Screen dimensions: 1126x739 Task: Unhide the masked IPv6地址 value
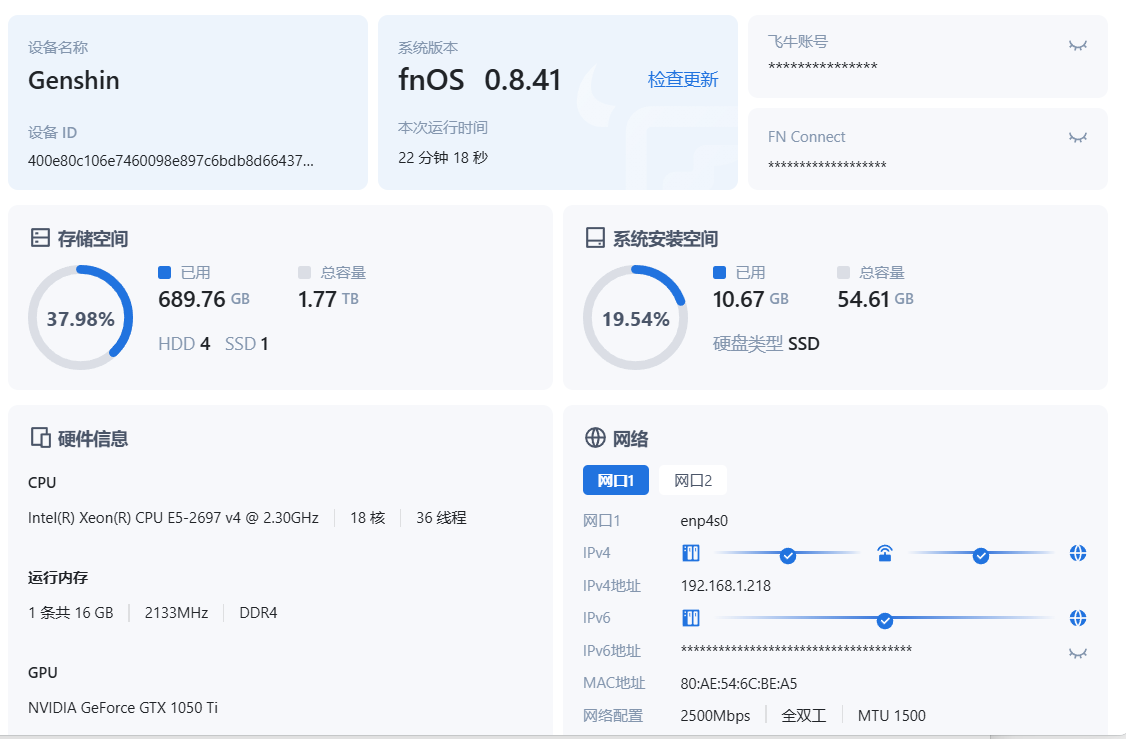tap(1077, 653)
